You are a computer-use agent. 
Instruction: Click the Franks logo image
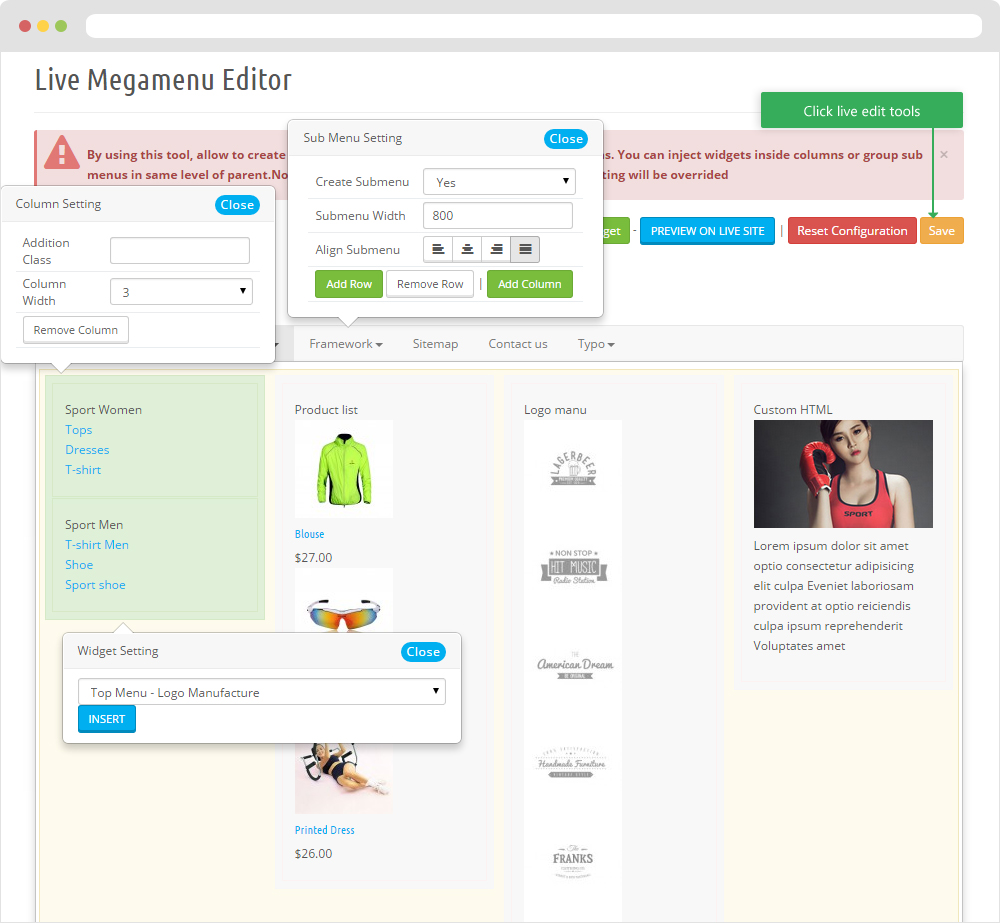coord(573,859)
